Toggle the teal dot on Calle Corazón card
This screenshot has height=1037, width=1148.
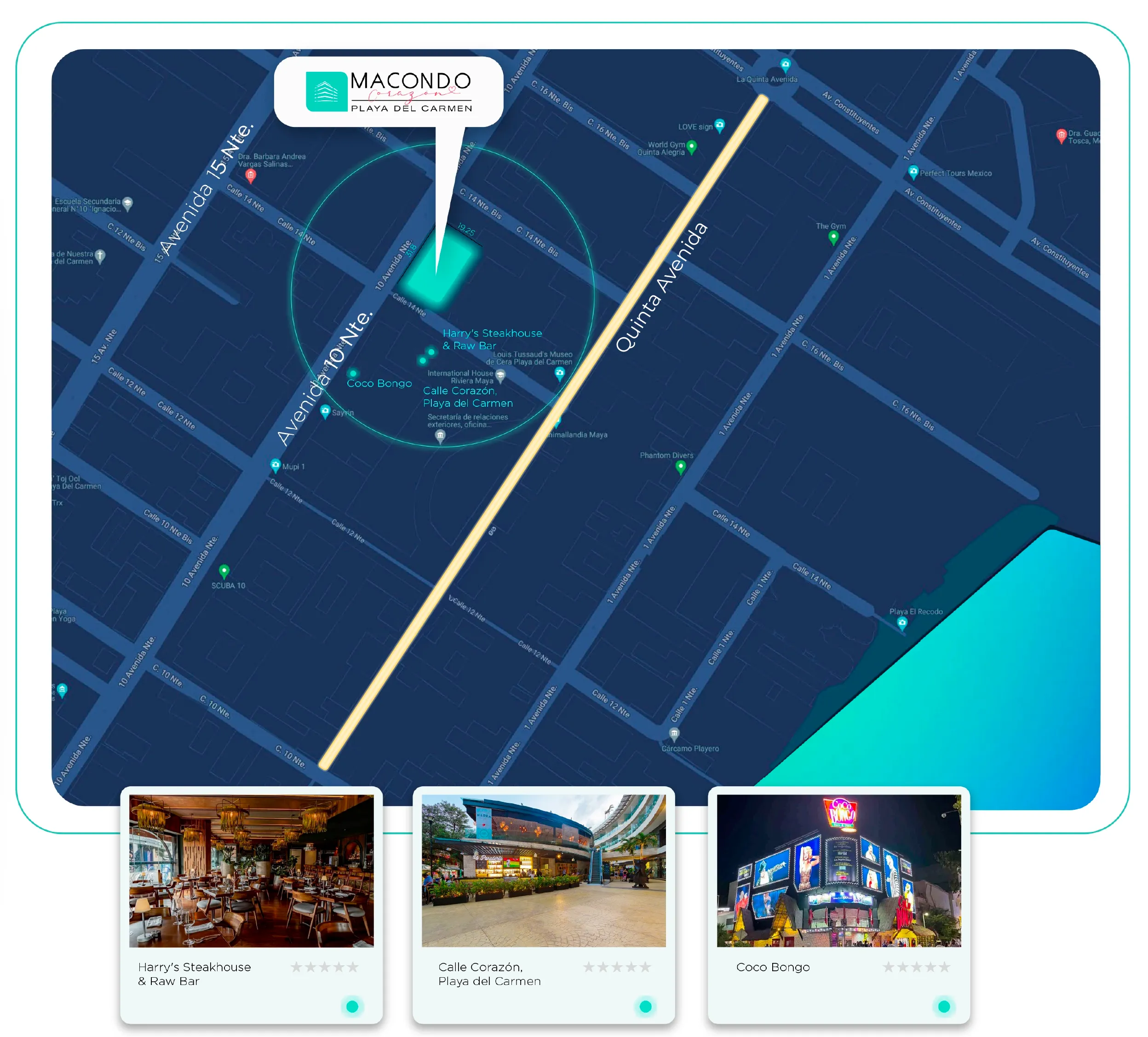645,1006
